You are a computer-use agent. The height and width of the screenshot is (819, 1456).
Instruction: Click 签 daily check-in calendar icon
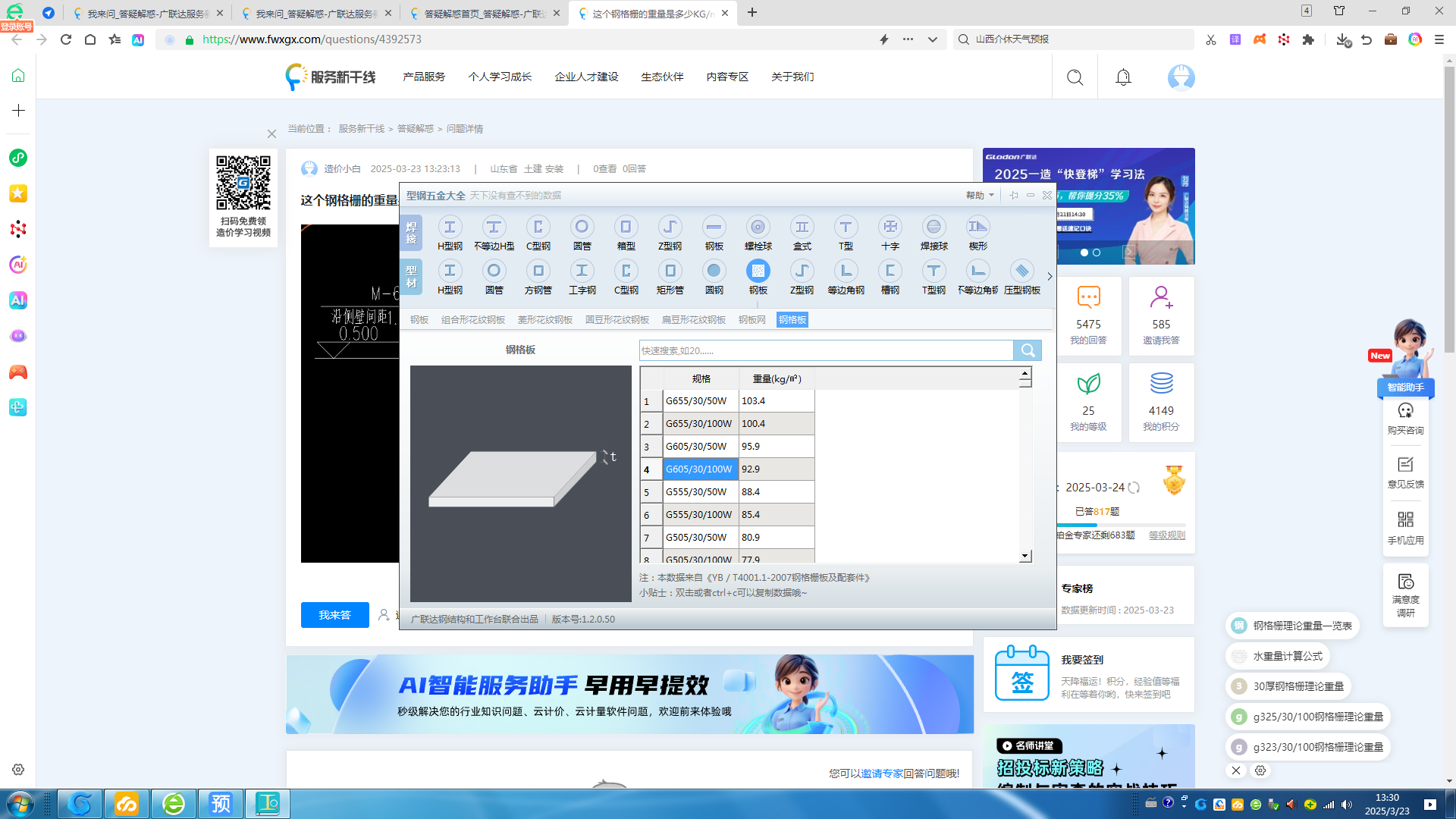click(1021, 673)
